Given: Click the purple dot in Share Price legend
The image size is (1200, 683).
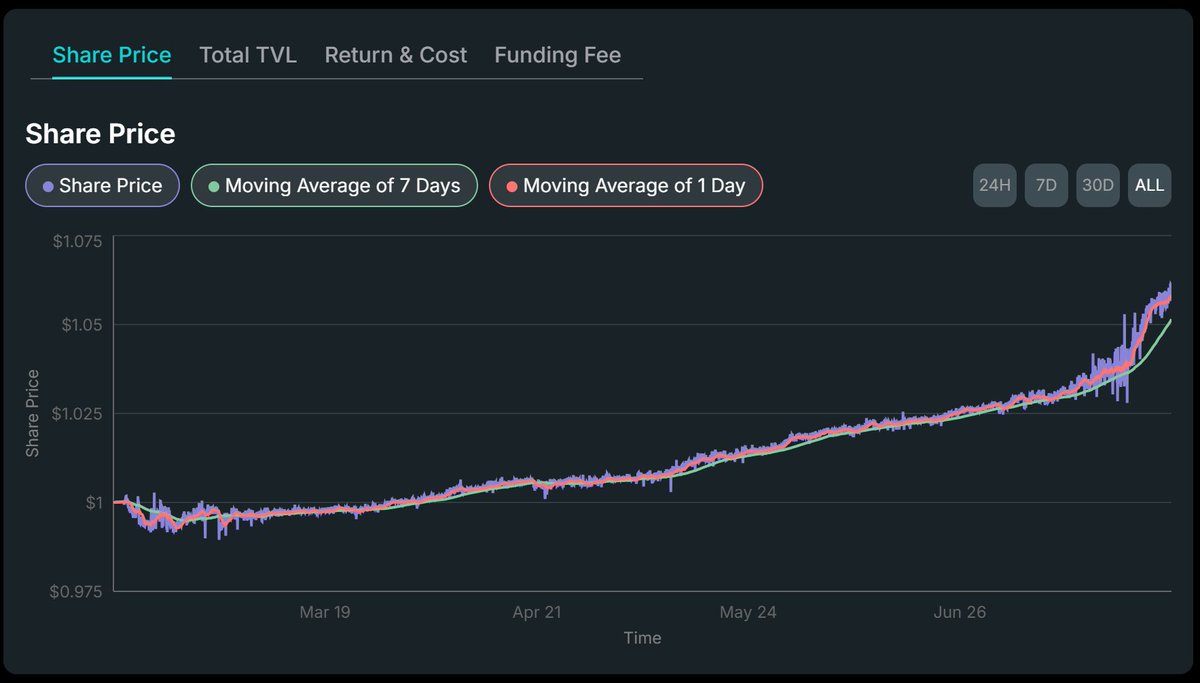Looking at the screenshot, I should [x=48, y=186].
